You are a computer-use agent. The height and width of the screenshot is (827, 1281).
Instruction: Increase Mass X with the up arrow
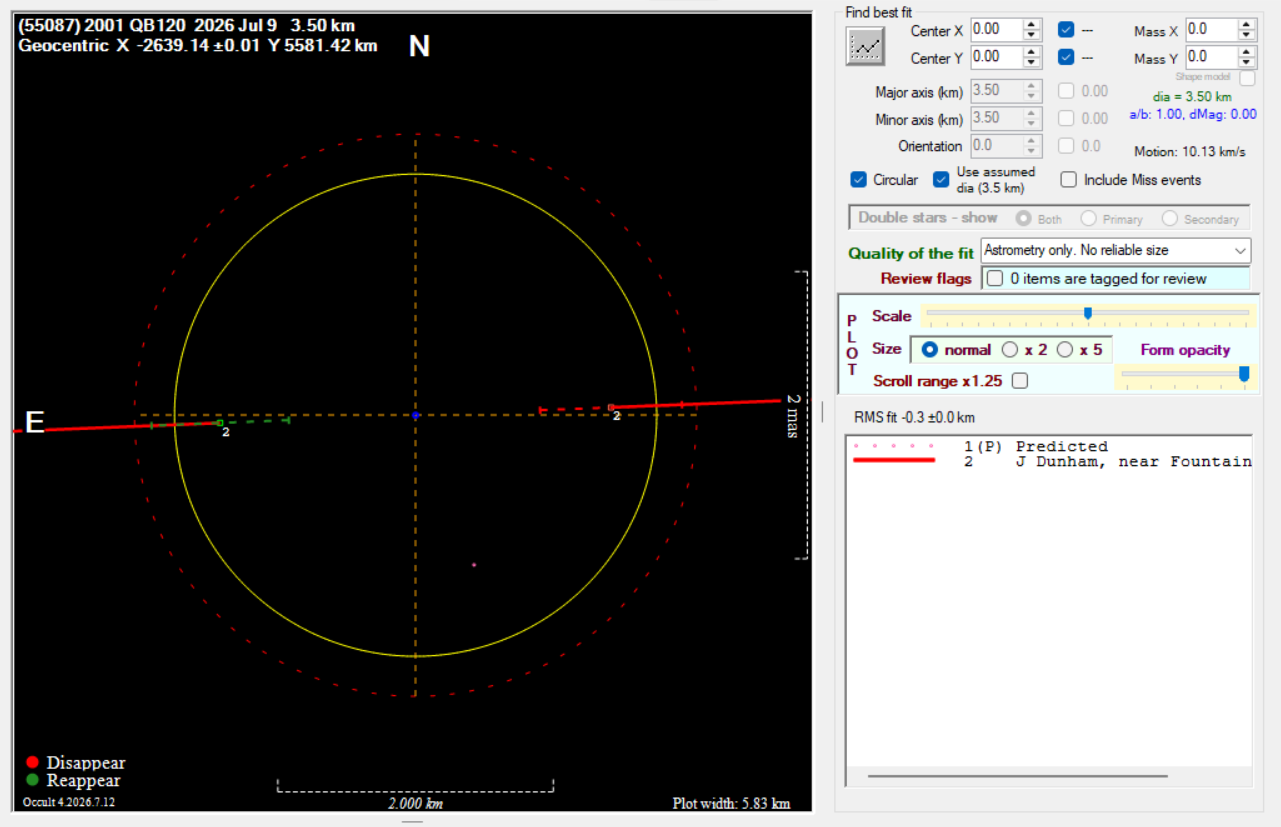coord(1246,25)
